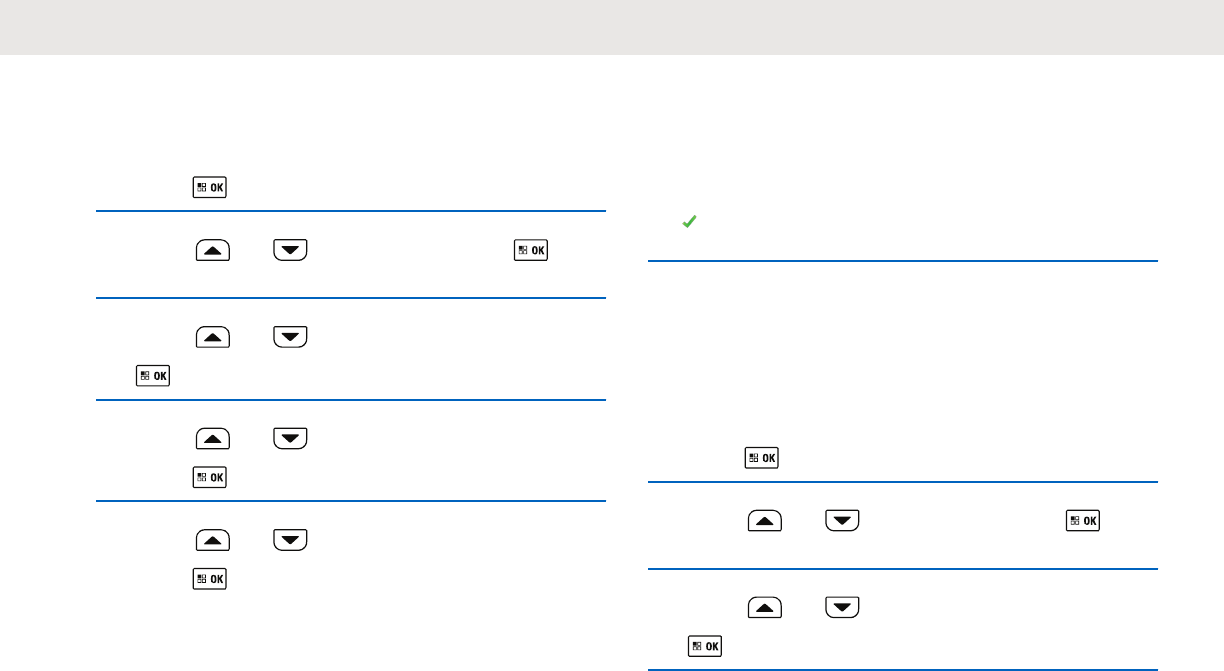Click up arrow in left column's second step
The image size is (1224, 671).
tap(214, 250)
